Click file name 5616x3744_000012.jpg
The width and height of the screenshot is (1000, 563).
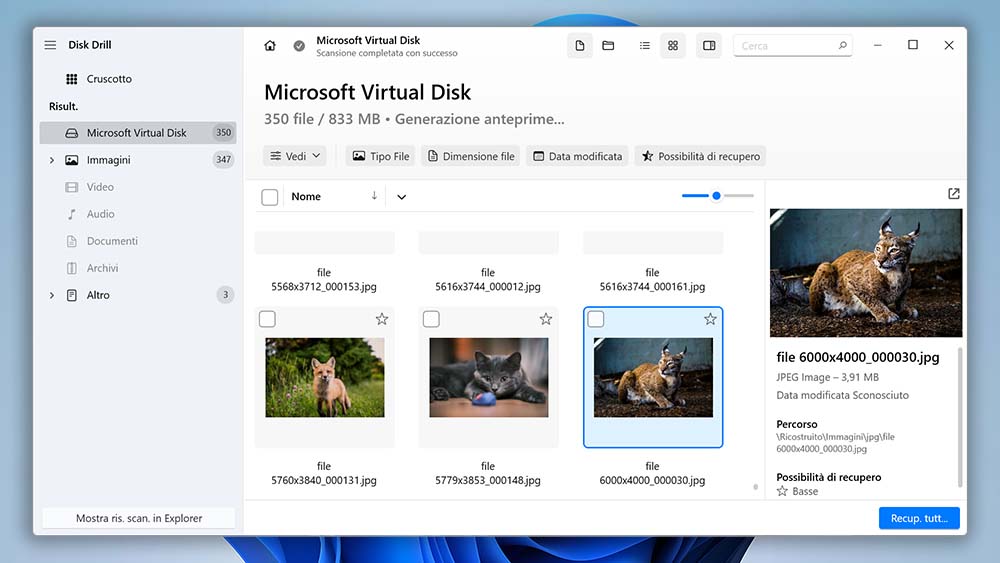pos(488,279)
